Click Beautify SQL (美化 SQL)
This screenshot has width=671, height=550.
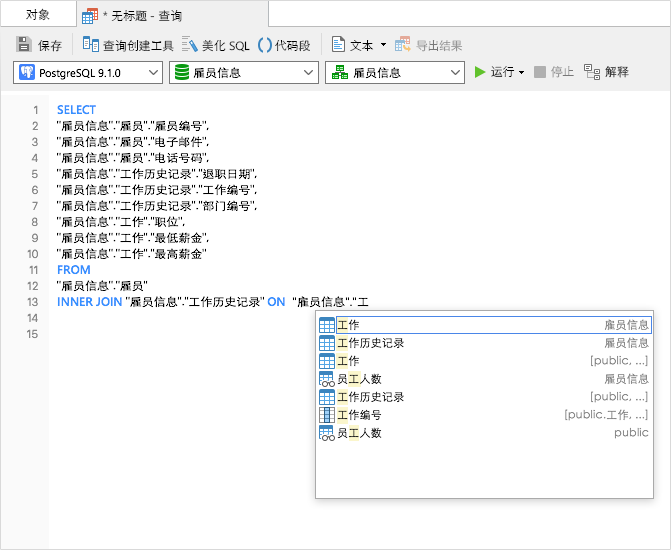(x=215, y=45)
